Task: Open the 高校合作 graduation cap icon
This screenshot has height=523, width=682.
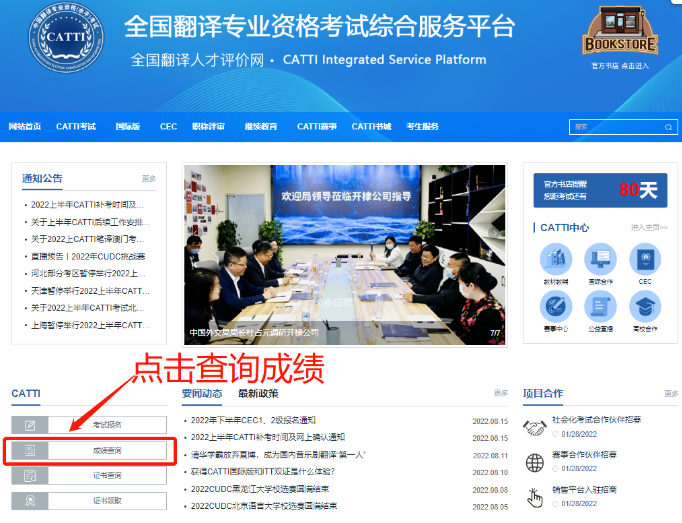Action: (x=645, y=307)
